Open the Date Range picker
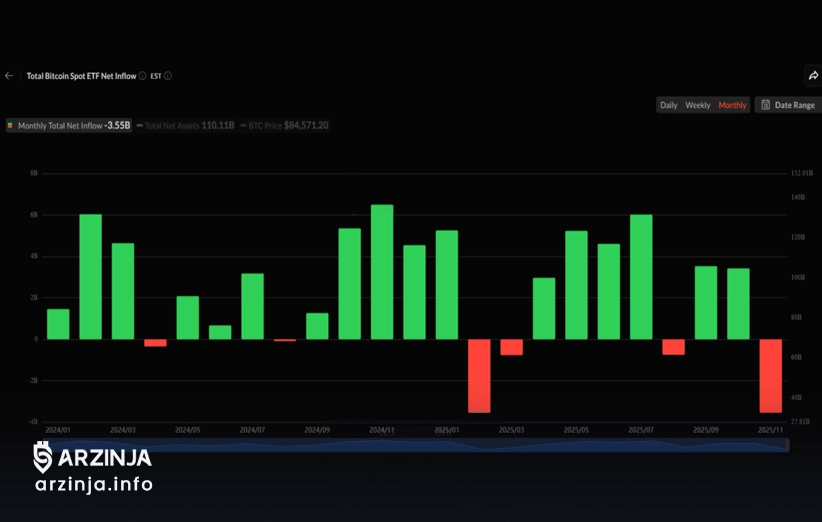Screen dimensions: 822x522 pyautogui.click(x=788, y=105)
